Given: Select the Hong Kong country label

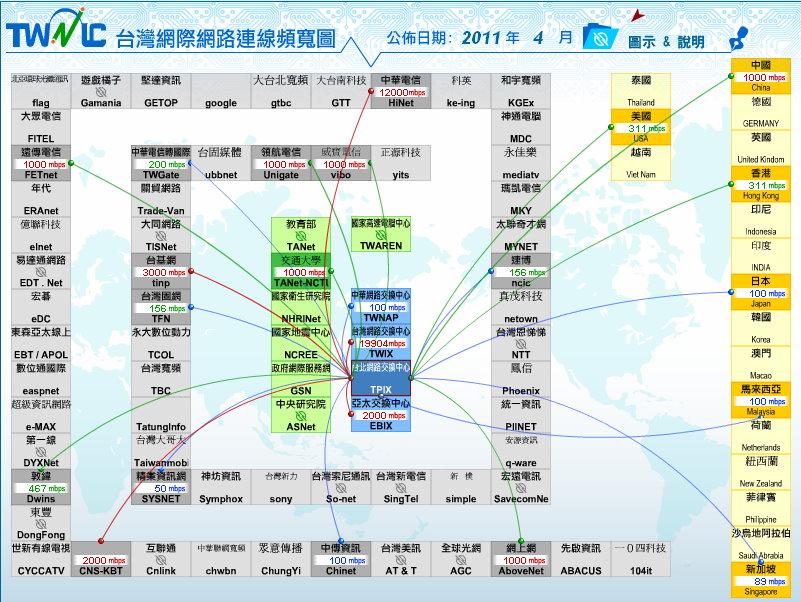Looking at the screenshot, I should point(761,196).
